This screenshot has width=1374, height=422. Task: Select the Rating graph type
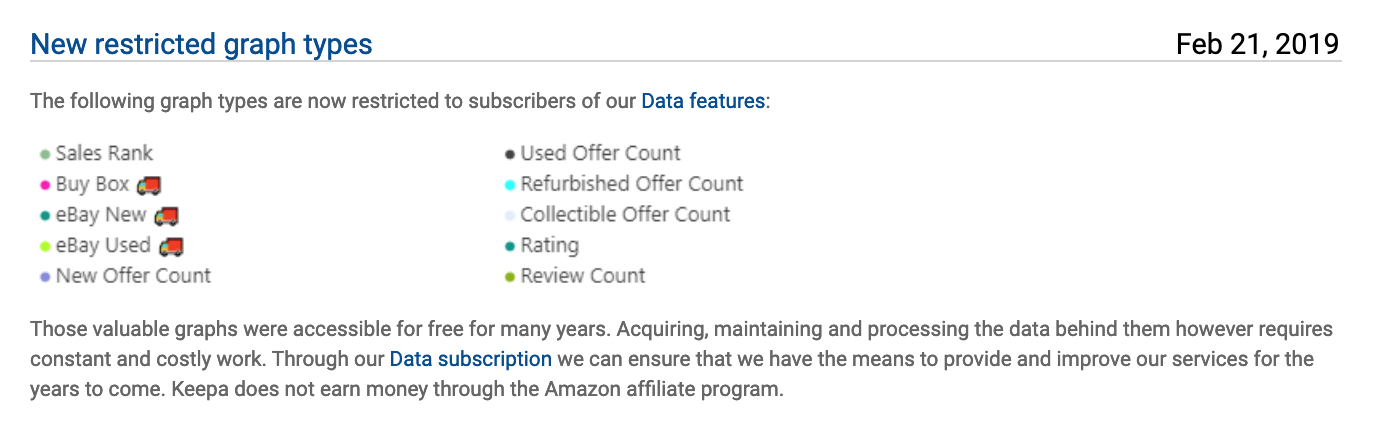click(x=549, y=245)
